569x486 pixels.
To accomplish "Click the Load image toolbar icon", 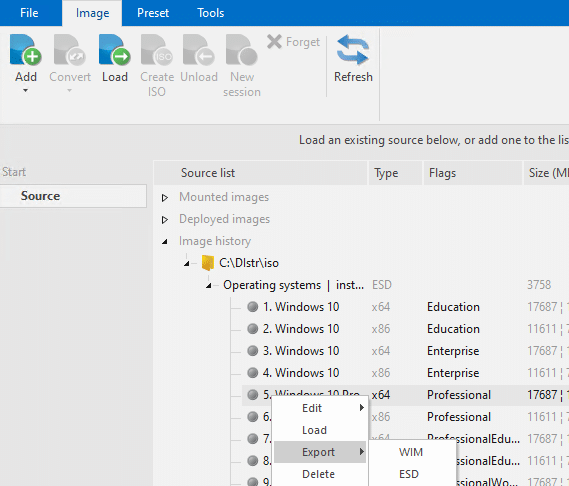I will click(115, 50).
